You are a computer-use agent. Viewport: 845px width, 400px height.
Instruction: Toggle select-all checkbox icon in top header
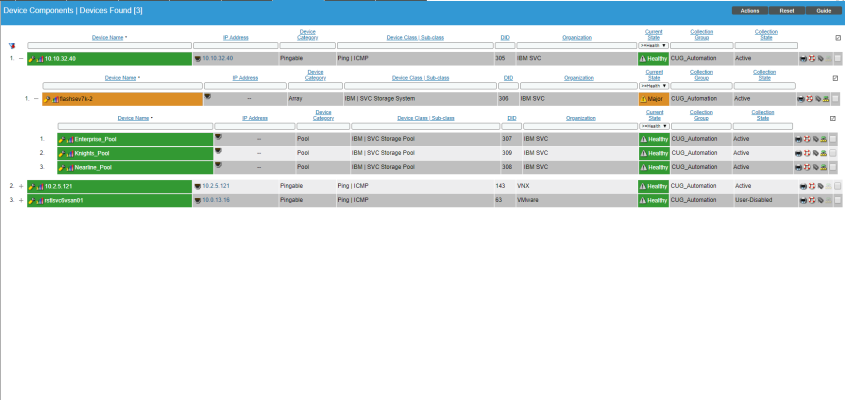(837, 38)
